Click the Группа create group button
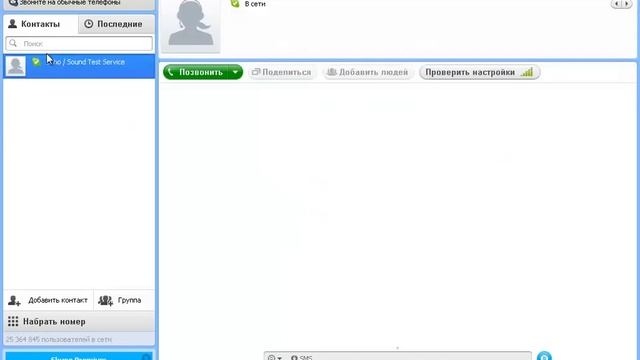Viewport: 640px width, 360px height. point(124,300)
